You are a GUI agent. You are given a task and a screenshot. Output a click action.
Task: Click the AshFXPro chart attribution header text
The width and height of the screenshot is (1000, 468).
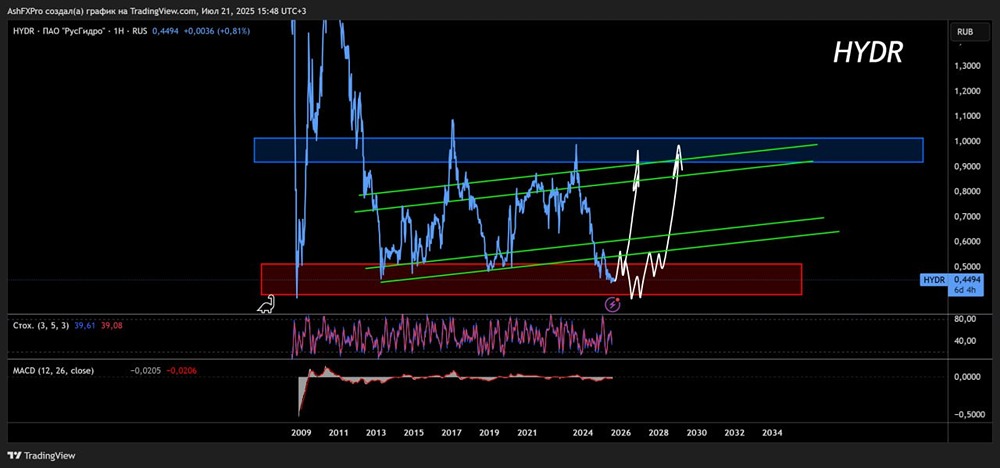pos(159,11)
